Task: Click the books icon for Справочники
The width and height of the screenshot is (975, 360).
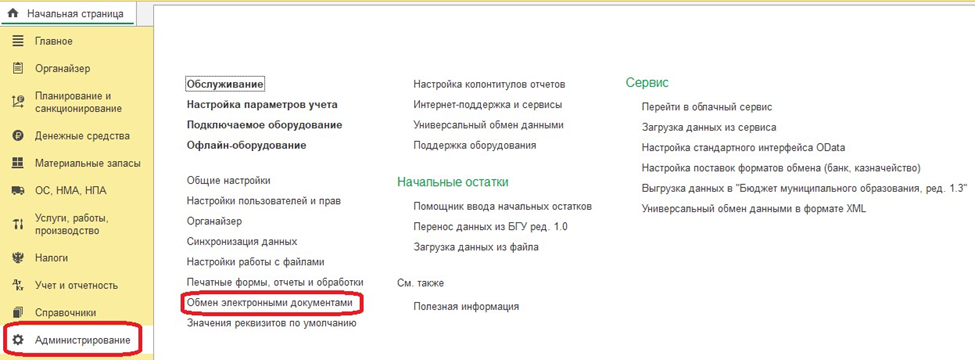Action: (17, 312)
